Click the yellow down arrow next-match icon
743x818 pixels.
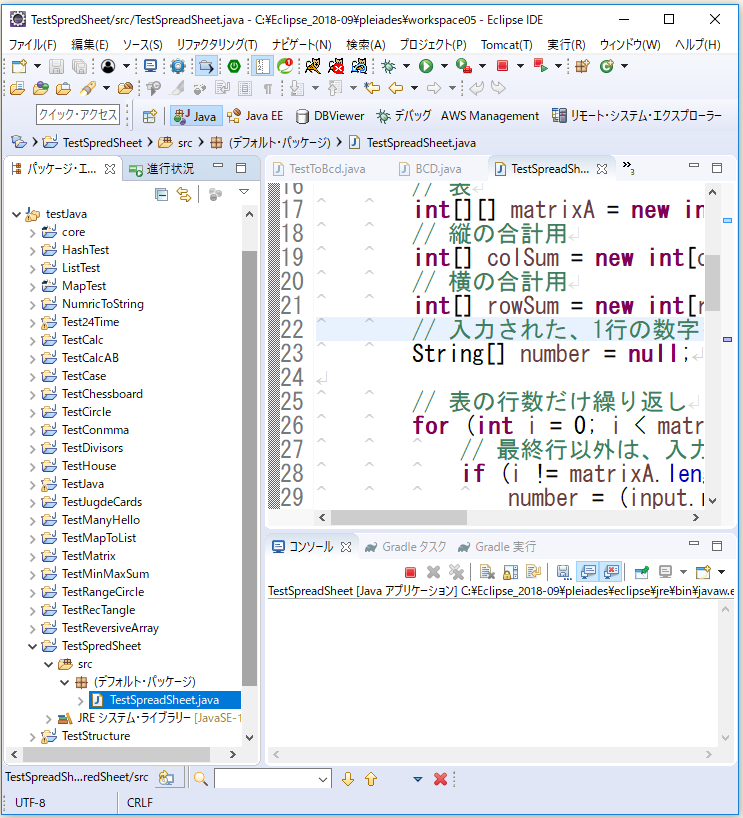(347, 779)
